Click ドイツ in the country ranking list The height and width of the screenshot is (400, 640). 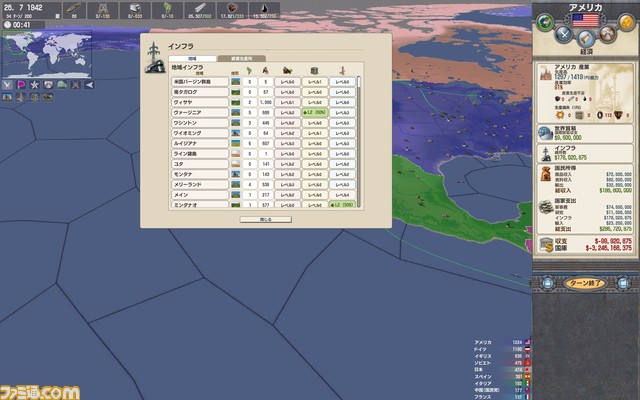(x=480, y=349)
